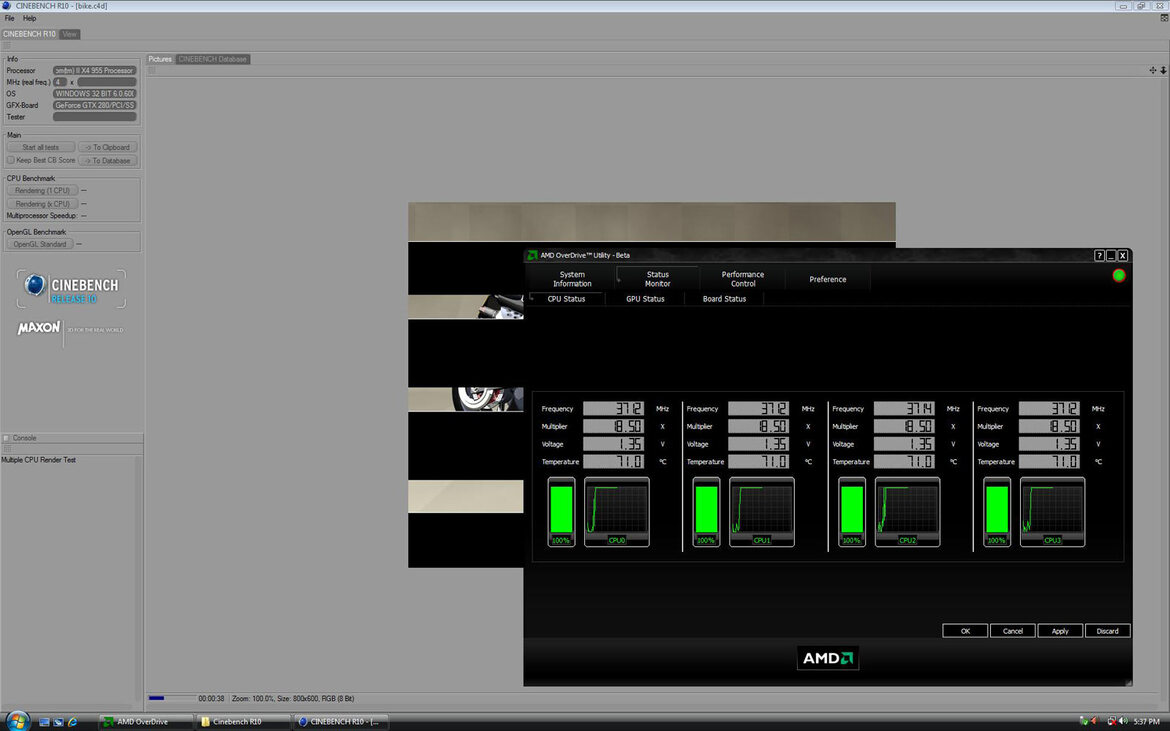Click the OverDrive help question mark button

coord(1099,255)
